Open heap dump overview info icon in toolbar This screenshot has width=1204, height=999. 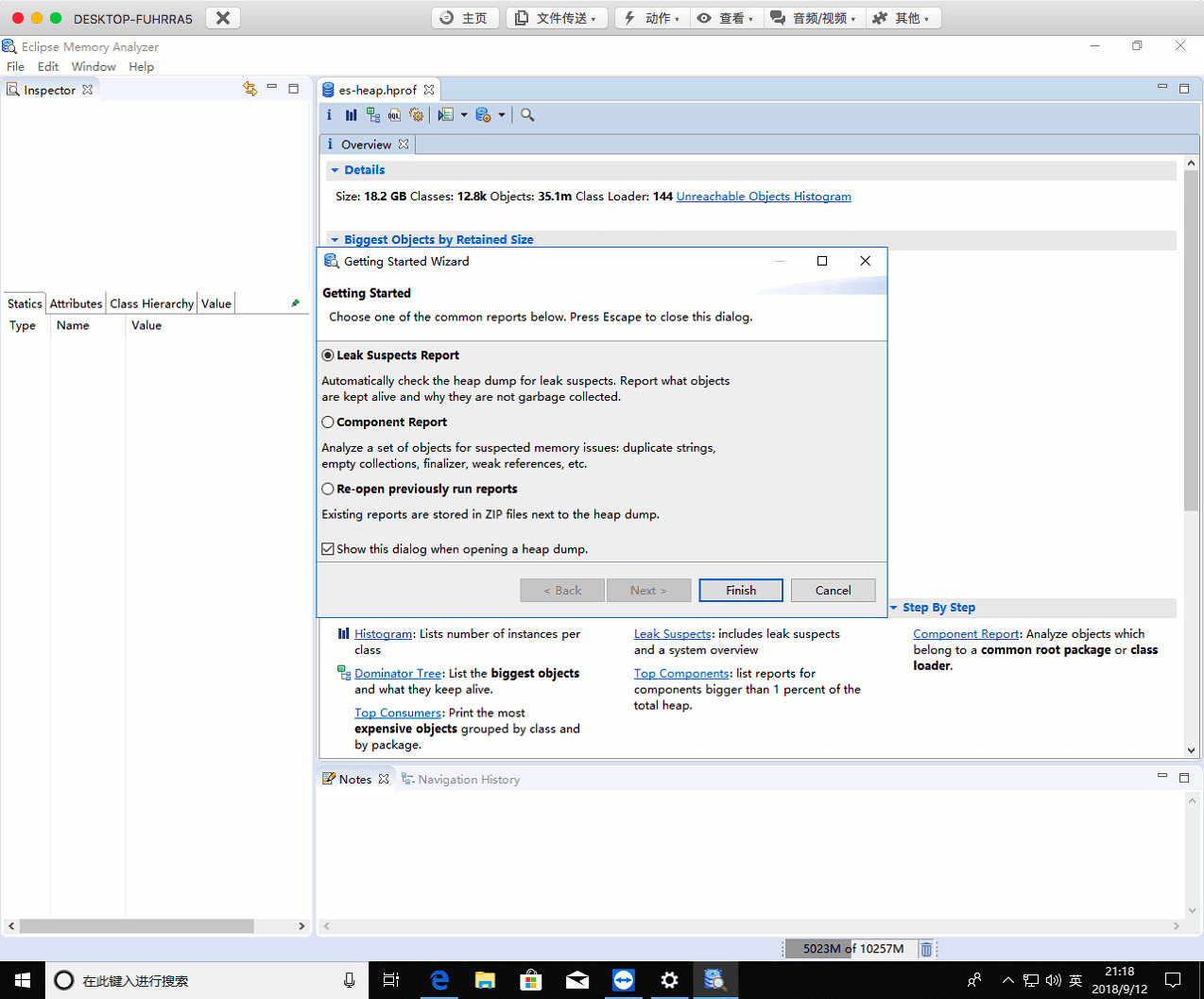[329, 115]
